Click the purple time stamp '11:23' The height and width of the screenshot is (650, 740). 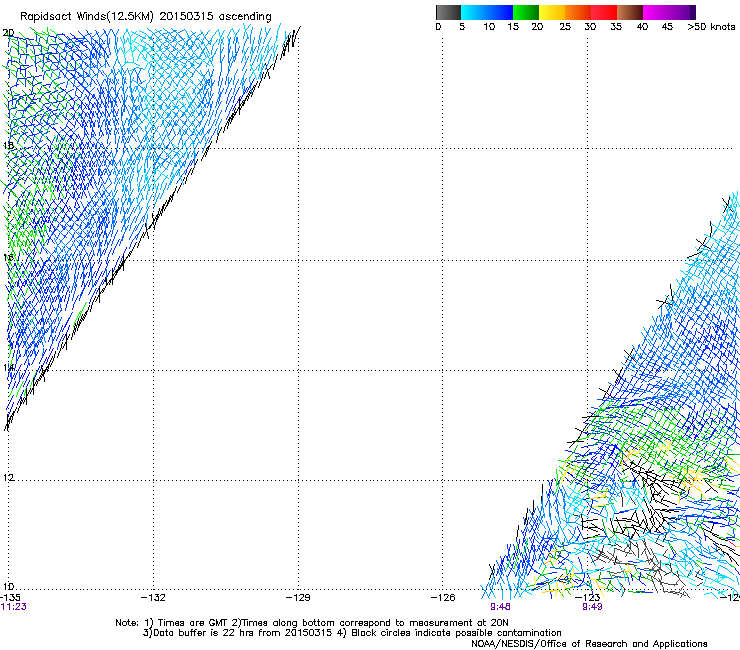[x=14, y=607]
